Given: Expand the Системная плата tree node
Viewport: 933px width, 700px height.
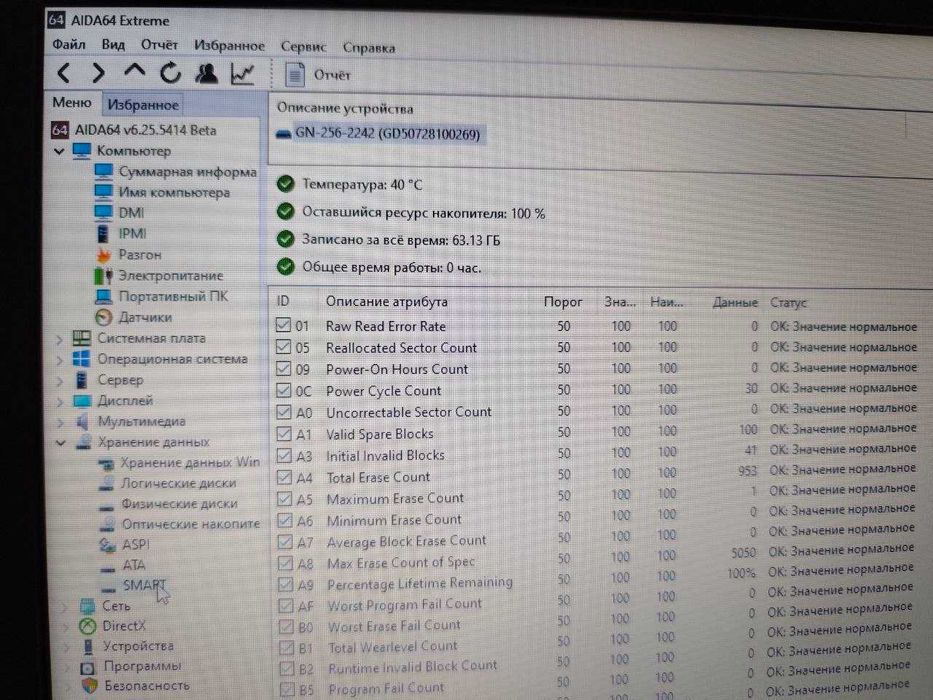Looking at the screenshot, I should [x=59, y=339].
